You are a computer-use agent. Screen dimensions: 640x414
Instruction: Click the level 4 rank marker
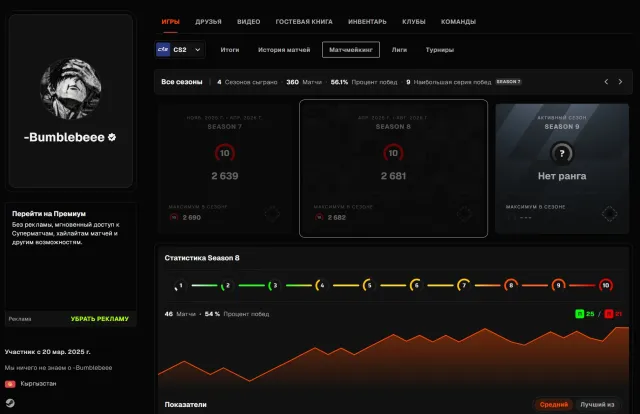tap(322, 285)
